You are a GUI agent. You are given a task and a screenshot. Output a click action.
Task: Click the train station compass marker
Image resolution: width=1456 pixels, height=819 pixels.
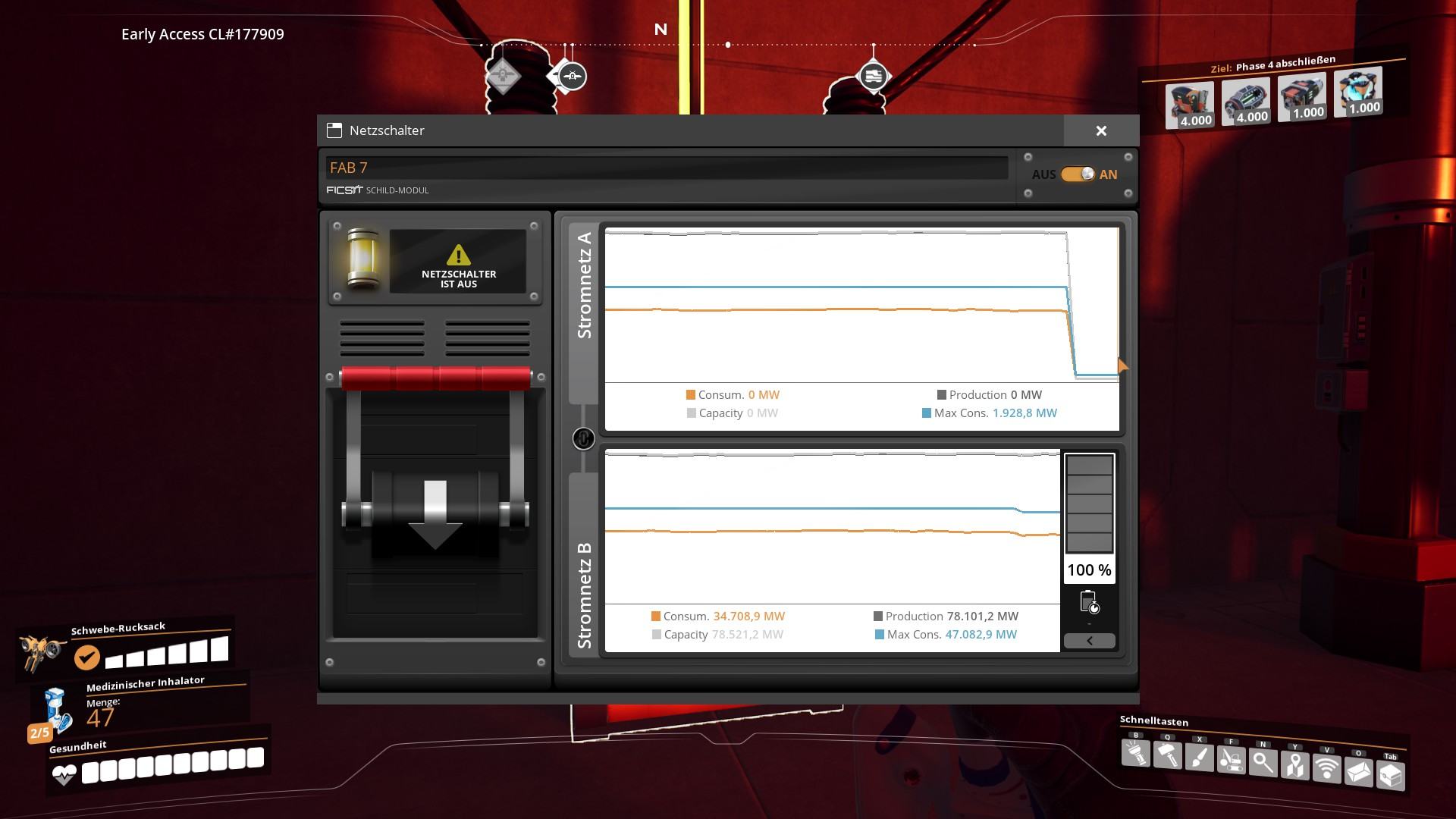point(873,77)
